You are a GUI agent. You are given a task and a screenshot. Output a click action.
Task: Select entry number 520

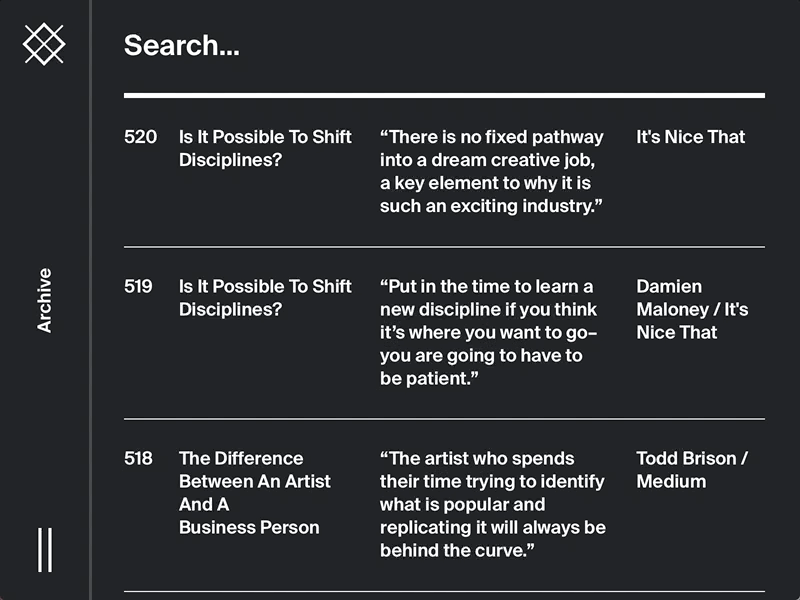140,137
